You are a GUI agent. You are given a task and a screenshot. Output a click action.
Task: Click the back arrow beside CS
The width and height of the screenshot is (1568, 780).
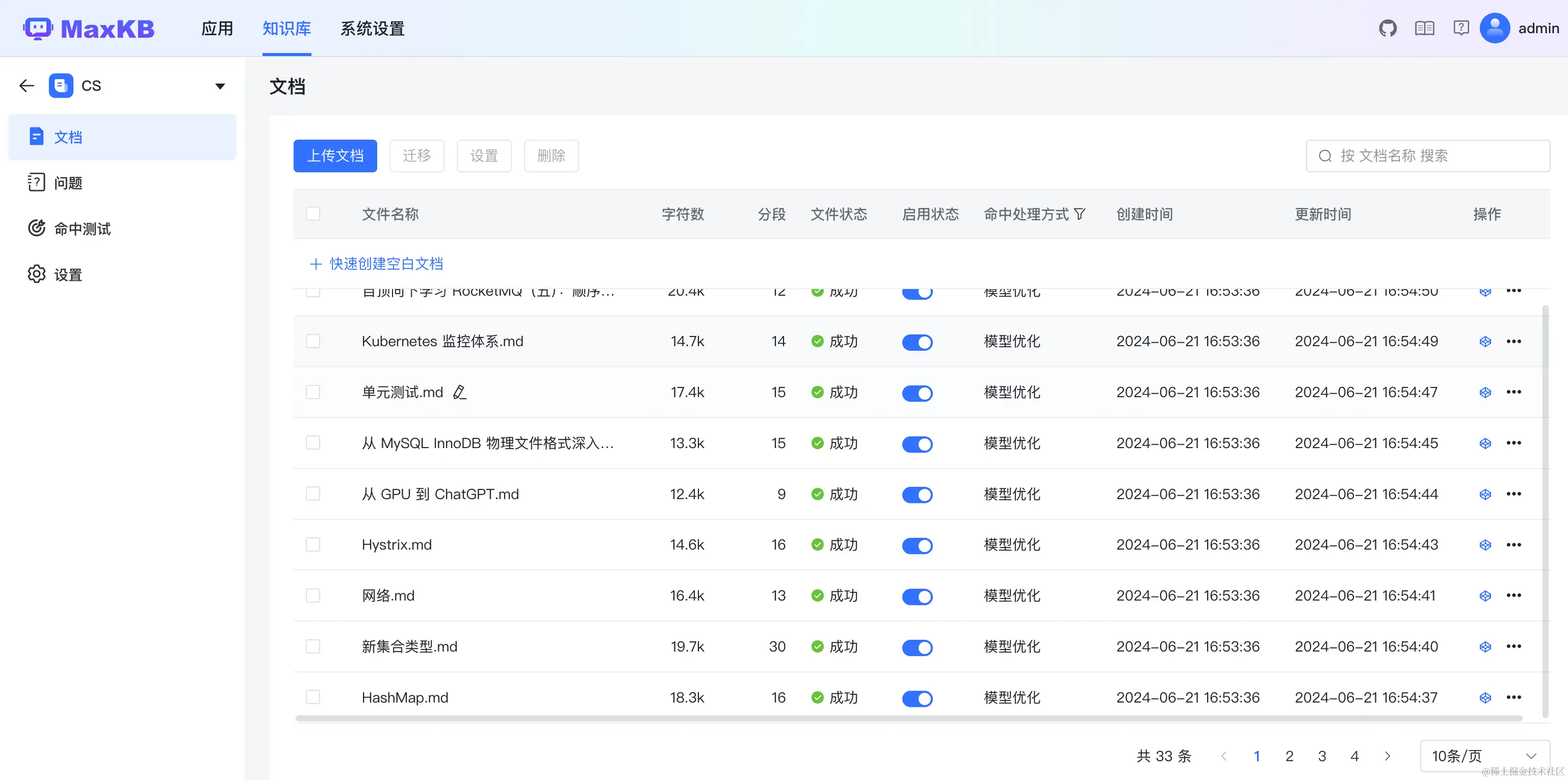click(26, 85)
